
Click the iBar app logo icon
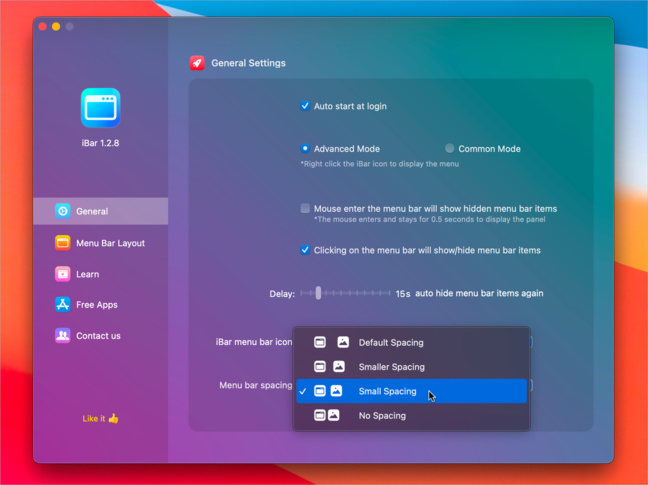coord(100,108)
